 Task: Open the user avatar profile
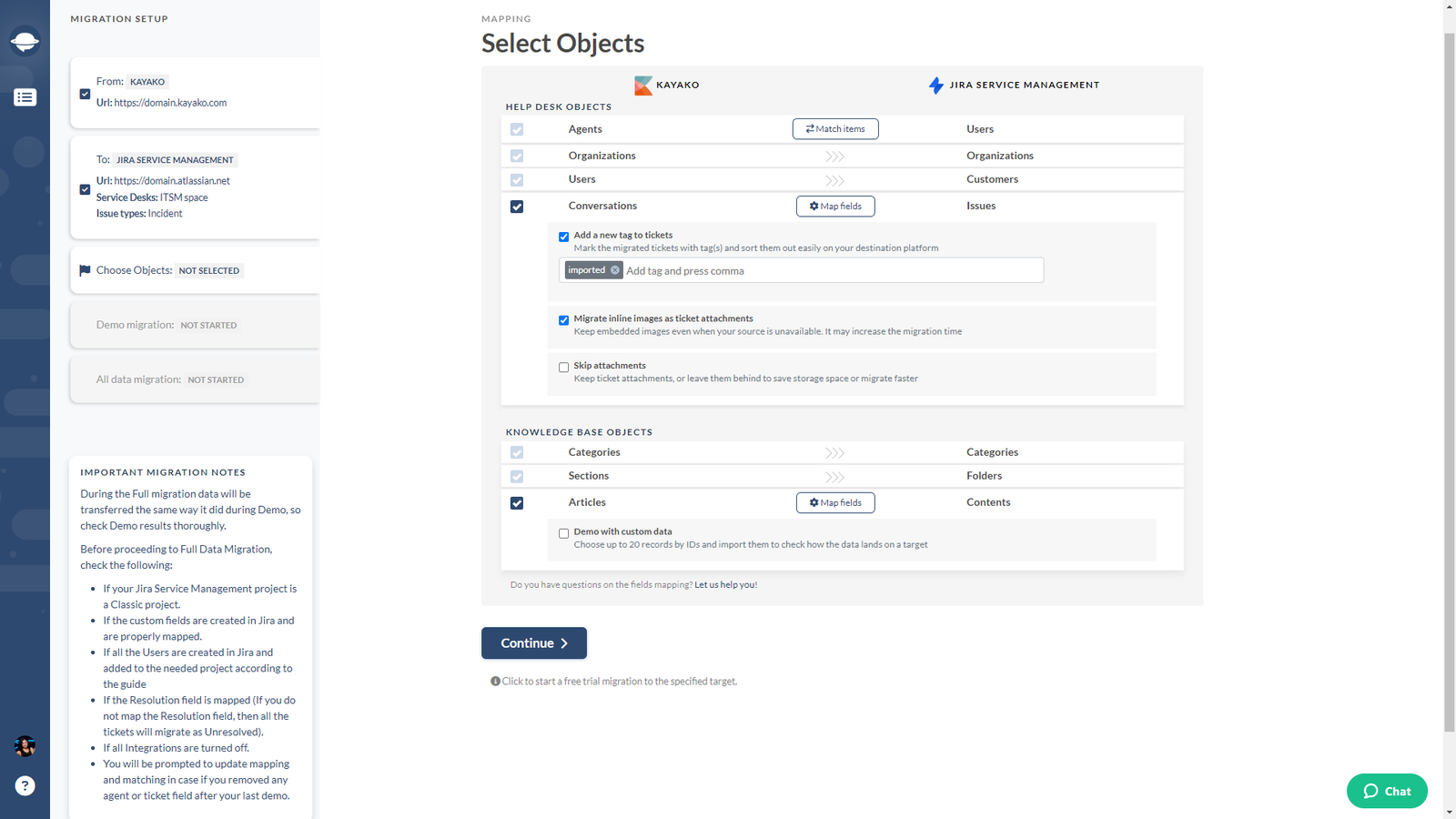coord(25,746)
